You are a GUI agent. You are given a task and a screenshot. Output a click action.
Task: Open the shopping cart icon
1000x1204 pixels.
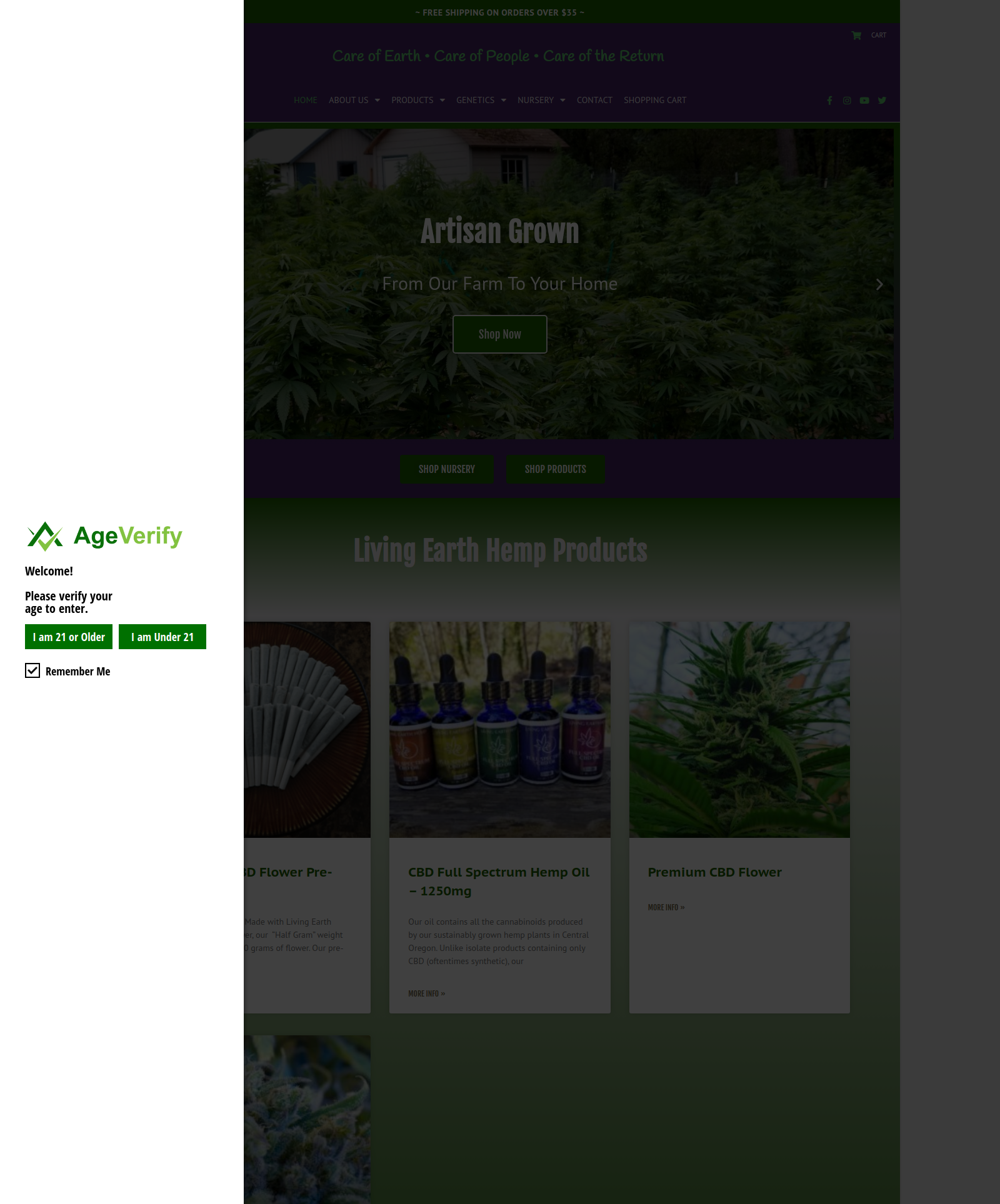pyautogui.click(x=856, y=36)
